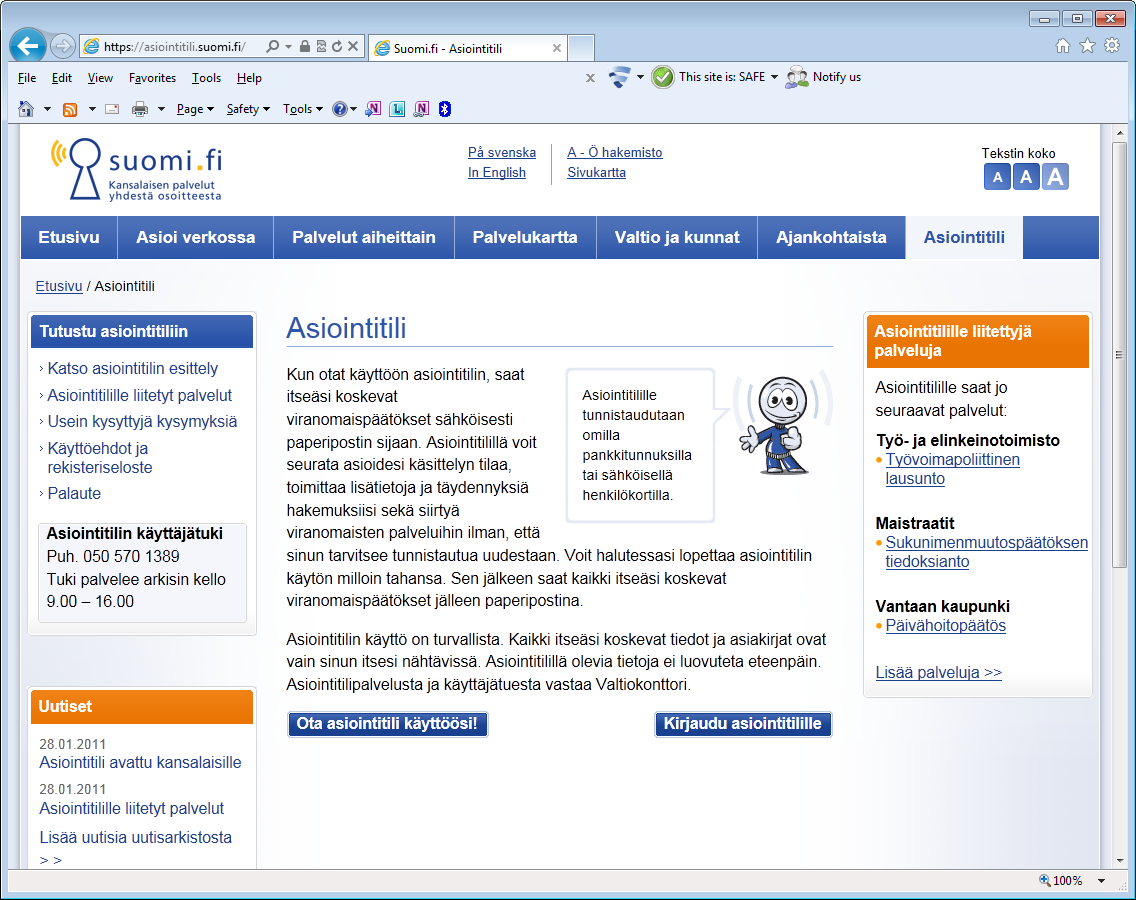Go back with the browser Back arrow
Image resolution: width=1136 pixels, height=900 pixels.
tap(28, 46)
